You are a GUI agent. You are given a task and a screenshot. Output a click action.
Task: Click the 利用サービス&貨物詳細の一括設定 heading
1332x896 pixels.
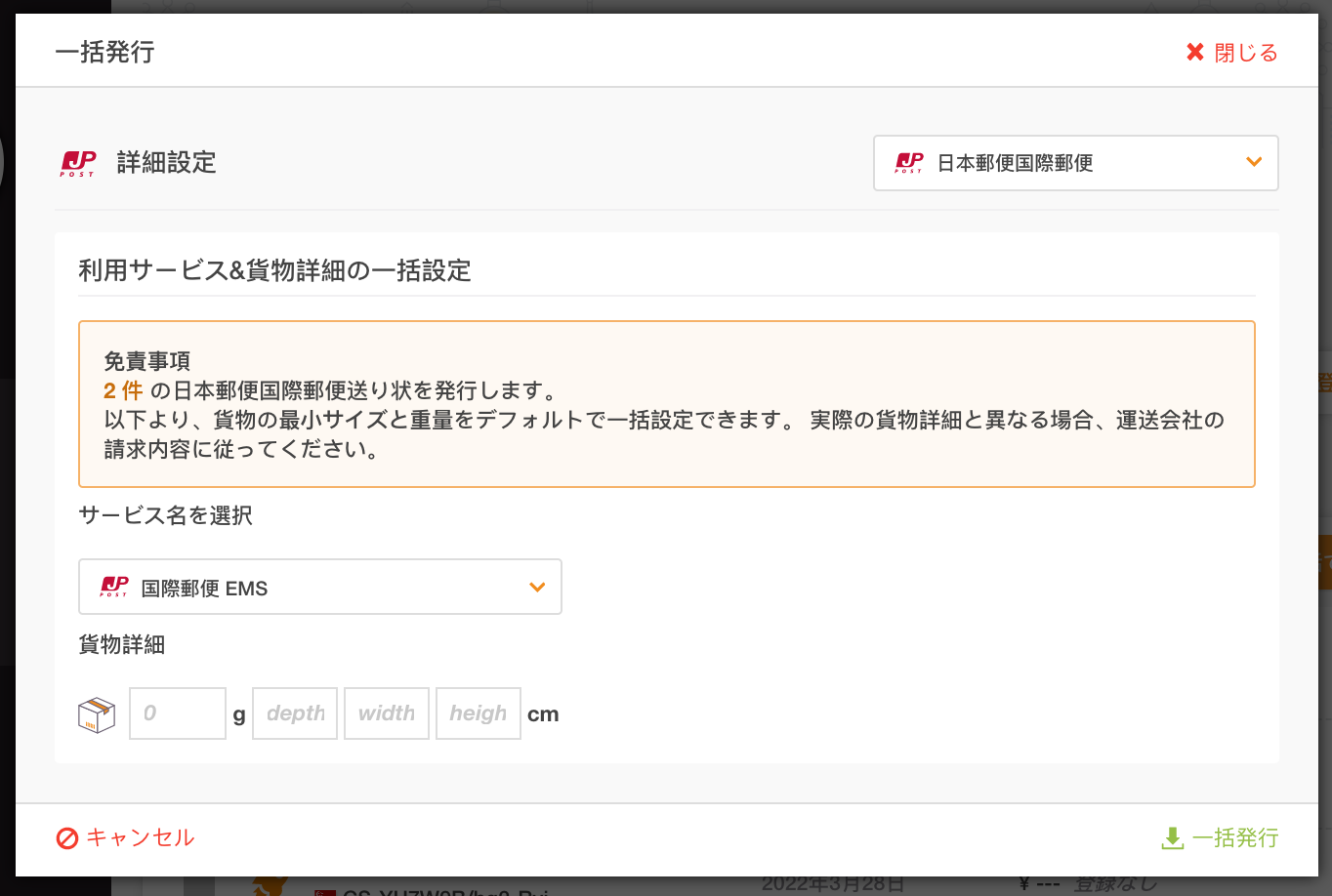click(274, 270)
